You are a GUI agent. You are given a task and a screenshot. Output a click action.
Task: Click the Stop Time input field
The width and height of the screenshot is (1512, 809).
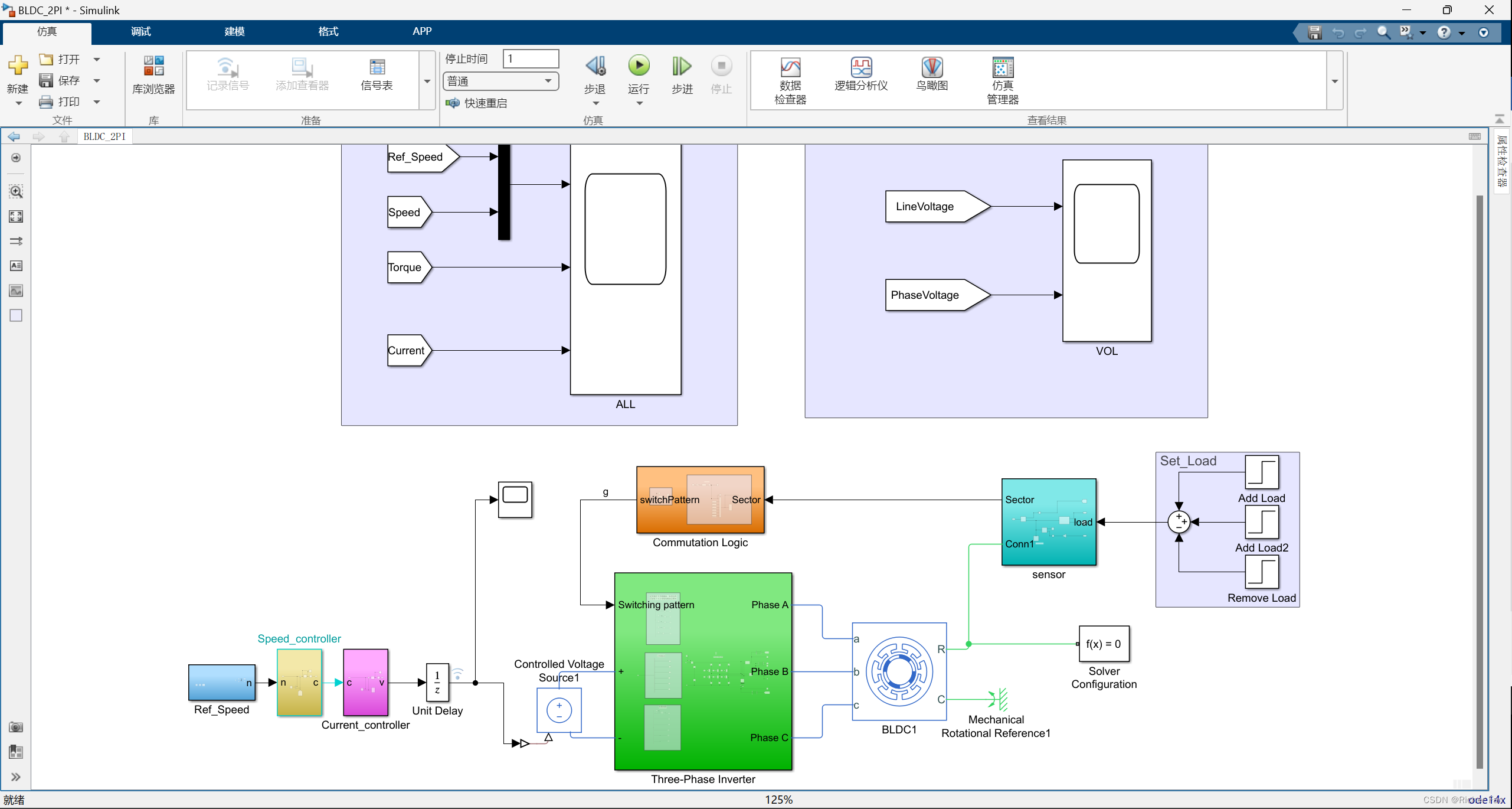pyautogui.click(x=531, y=58)
